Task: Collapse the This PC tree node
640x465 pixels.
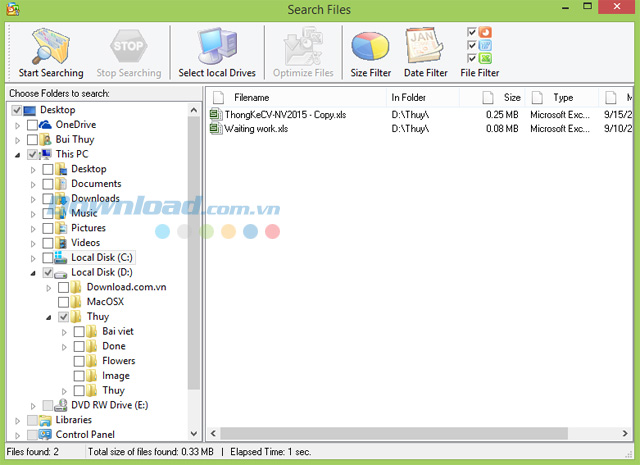Action: pos(18,155)
